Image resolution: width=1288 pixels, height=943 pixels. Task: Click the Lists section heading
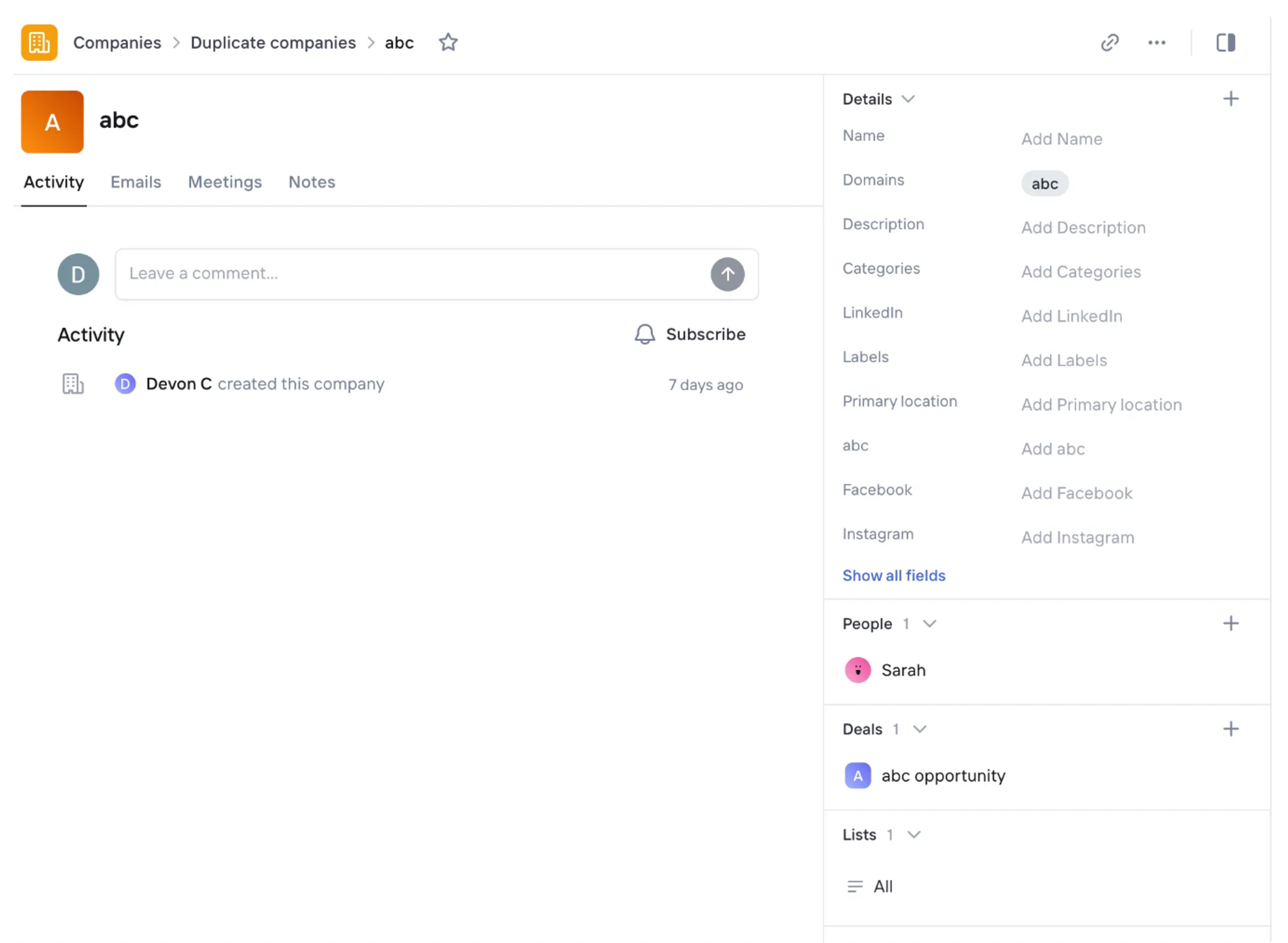point(860,835)
